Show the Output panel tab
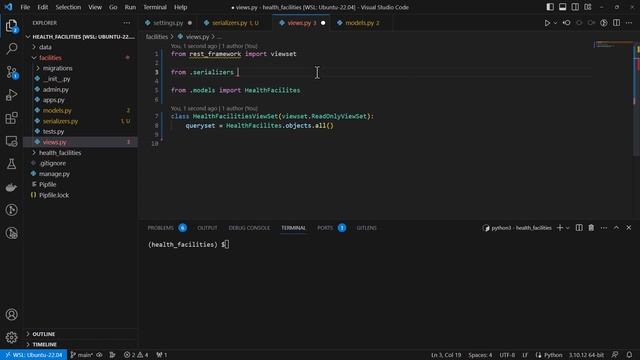Image resolution: width=640 pixels, height=360 pixels. click(207, 228)
